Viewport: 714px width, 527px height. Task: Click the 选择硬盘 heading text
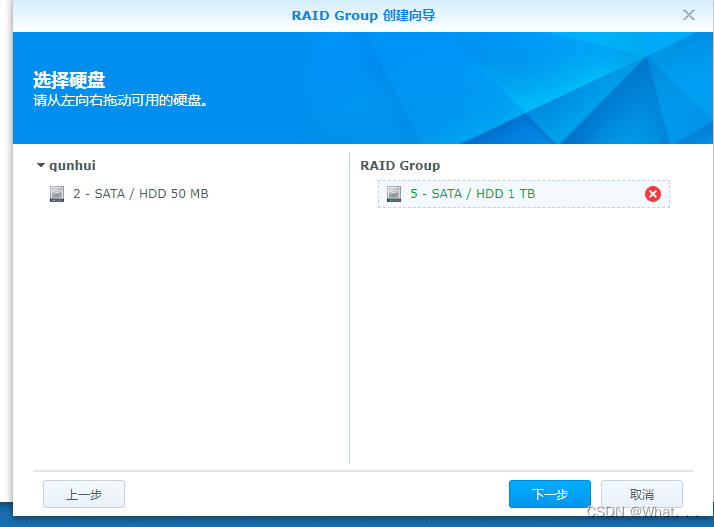coord(69,81)
